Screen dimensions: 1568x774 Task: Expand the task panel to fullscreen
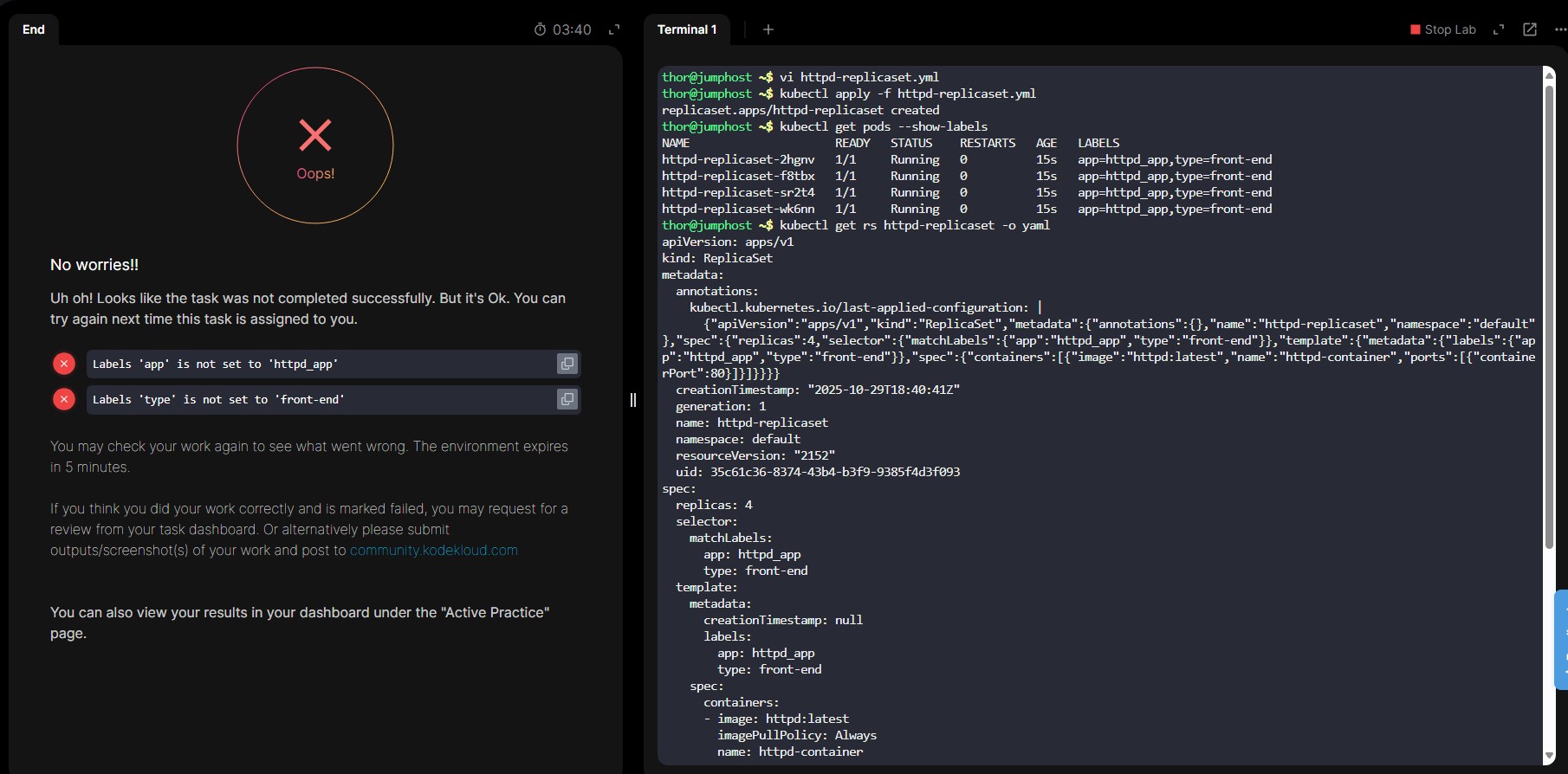pos(614,29)
